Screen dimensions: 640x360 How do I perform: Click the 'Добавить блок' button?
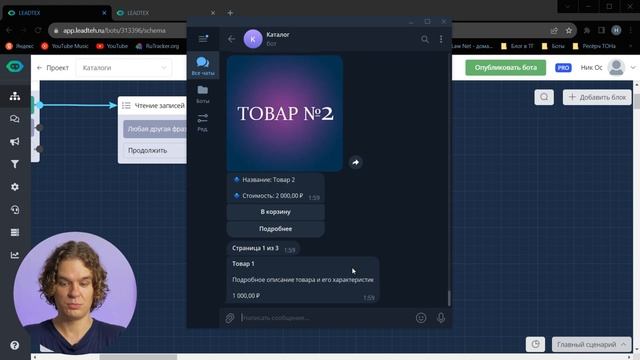(x=597, y=97)
